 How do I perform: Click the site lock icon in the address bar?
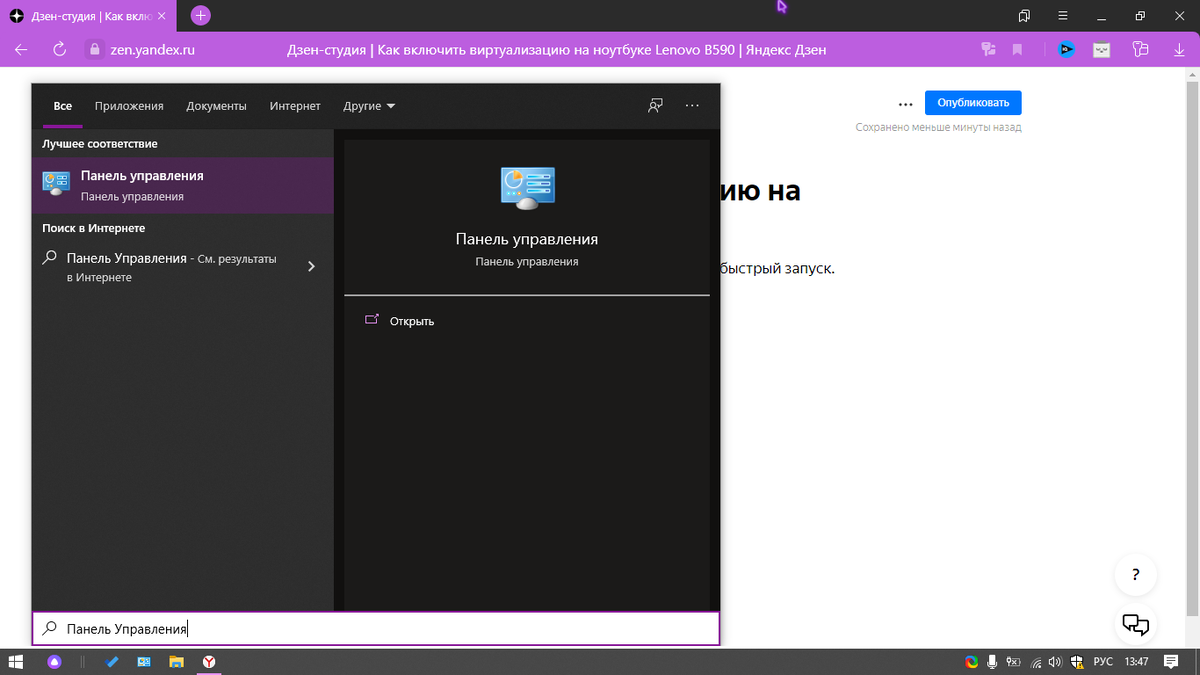(95, 49)
